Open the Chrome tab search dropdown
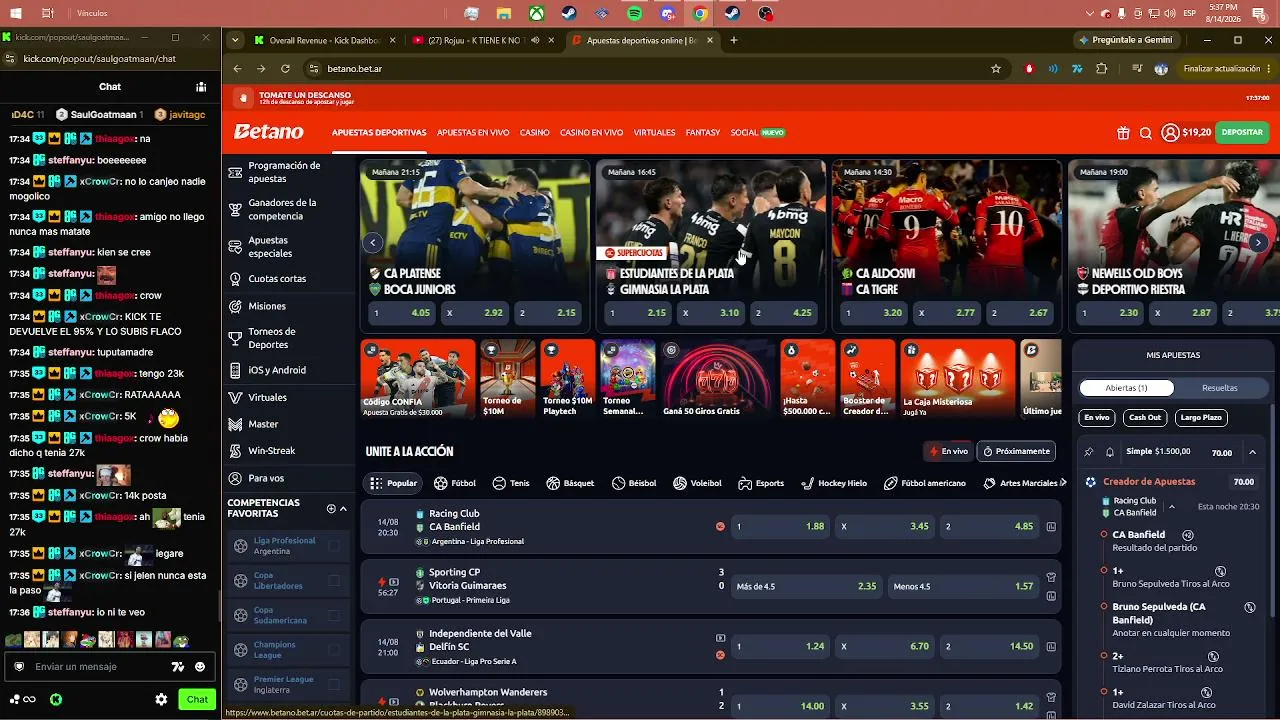1280x720 pixels. [235, 40]
